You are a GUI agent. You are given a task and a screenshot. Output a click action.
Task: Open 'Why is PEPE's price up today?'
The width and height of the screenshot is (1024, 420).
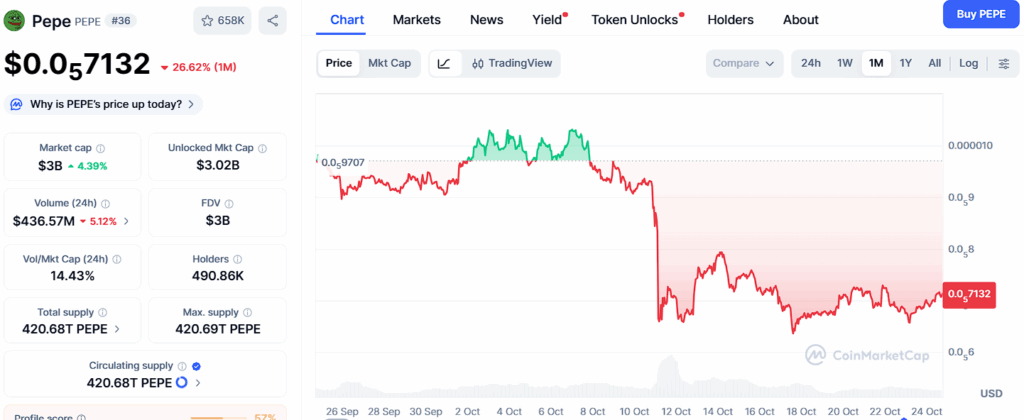(104, 104)
